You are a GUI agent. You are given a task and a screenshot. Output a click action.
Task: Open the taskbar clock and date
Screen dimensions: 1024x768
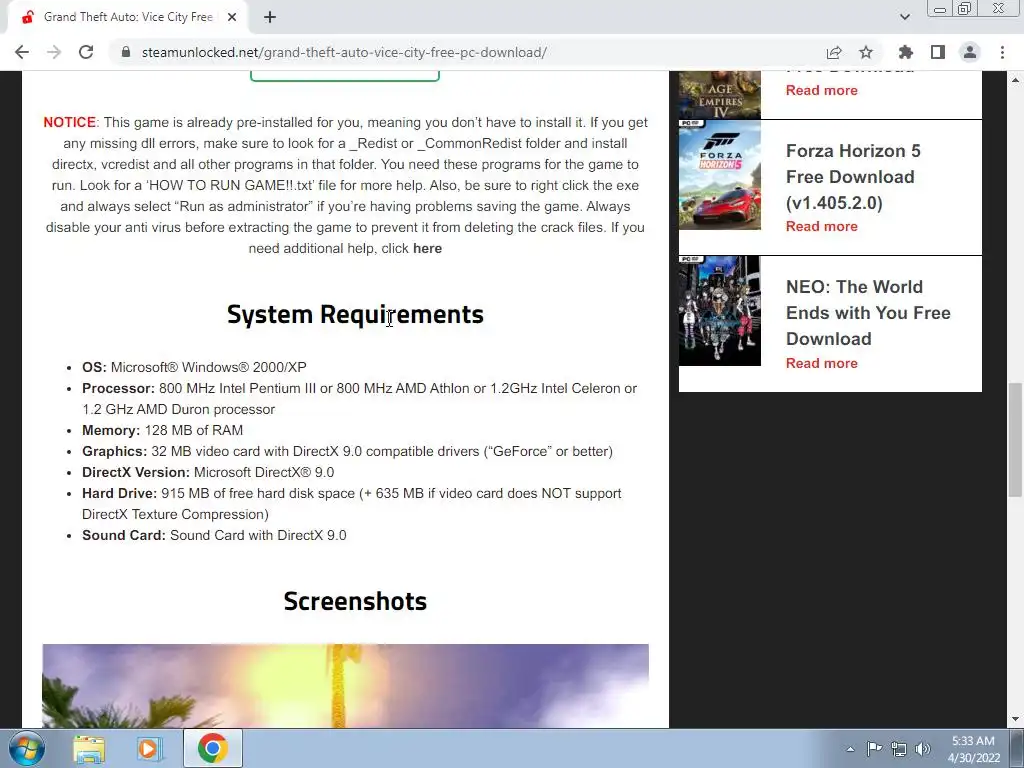click(x=974, y=749)
